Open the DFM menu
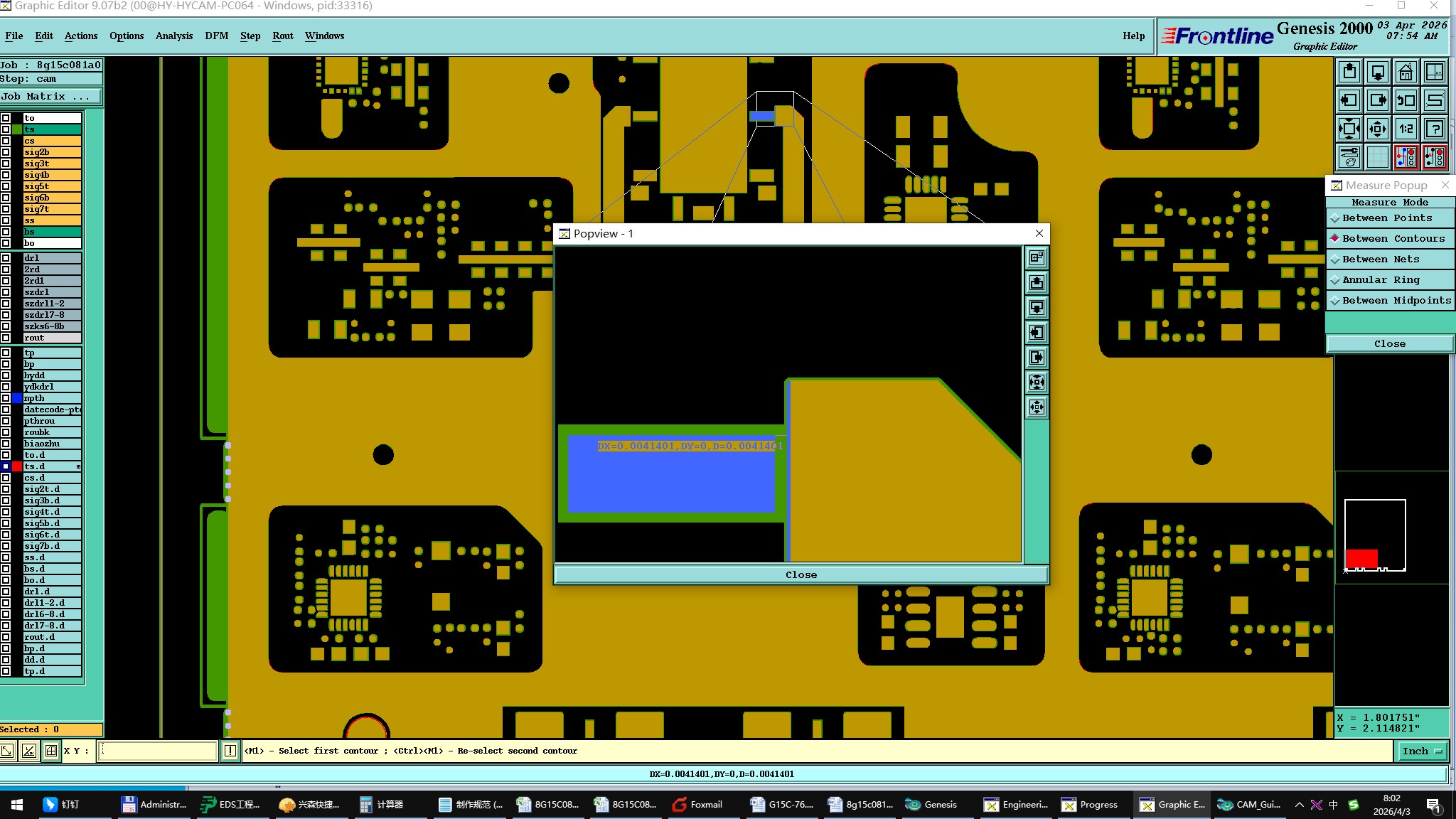Image resolution: width=1456 pixels, height=819 pixels. [x=216, y=36]
